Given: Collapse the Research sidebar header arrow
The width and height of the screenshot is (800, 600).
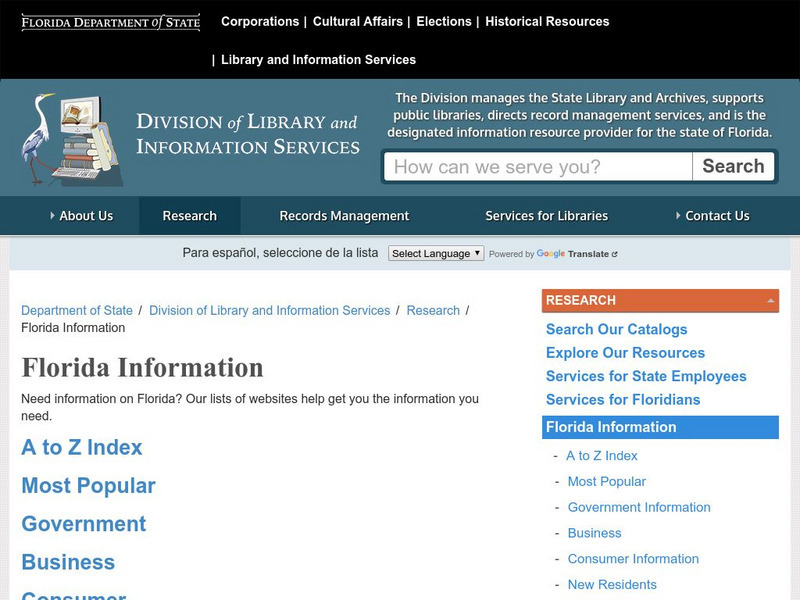Looking at the screenshot, I should pos(770,300).
